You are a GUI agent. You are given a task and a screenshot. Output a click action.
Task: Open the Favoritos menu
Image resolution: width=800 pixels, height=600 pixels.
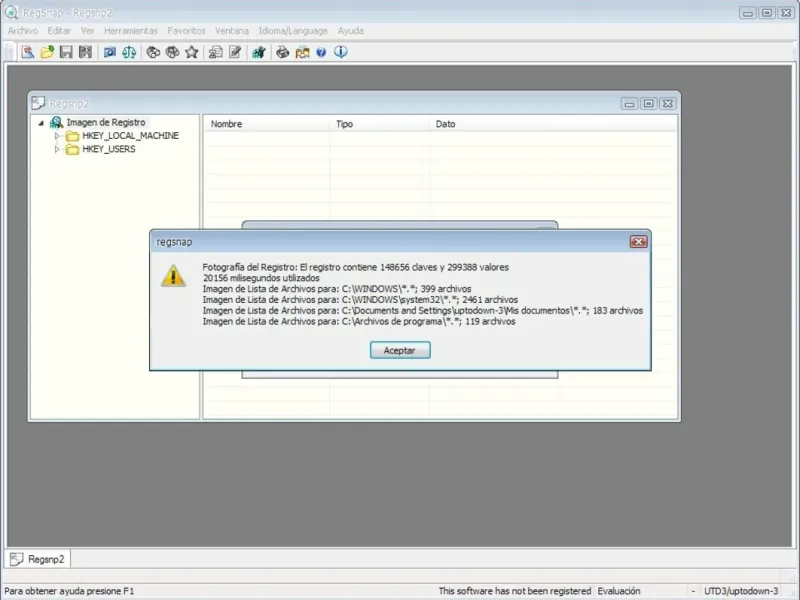pyautogui.click(x=186, y=31)
